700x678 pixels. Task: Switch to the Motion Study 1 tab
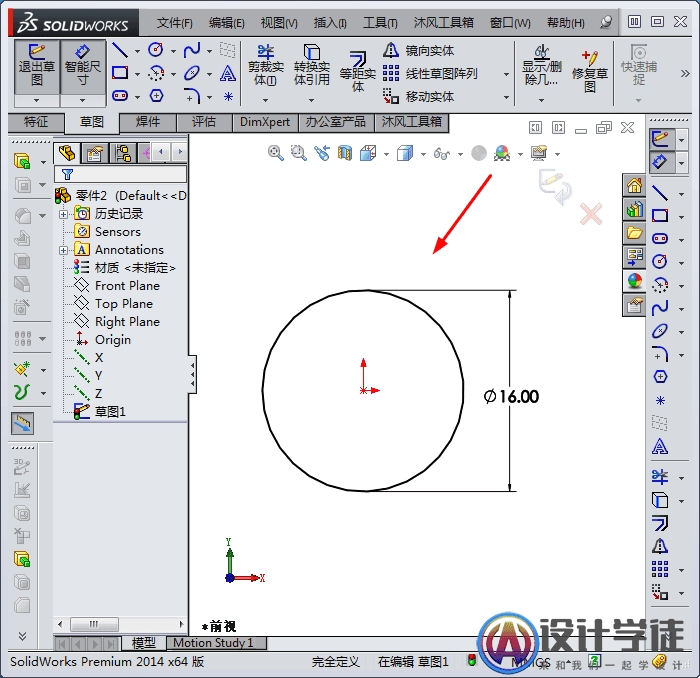[216, 643]
